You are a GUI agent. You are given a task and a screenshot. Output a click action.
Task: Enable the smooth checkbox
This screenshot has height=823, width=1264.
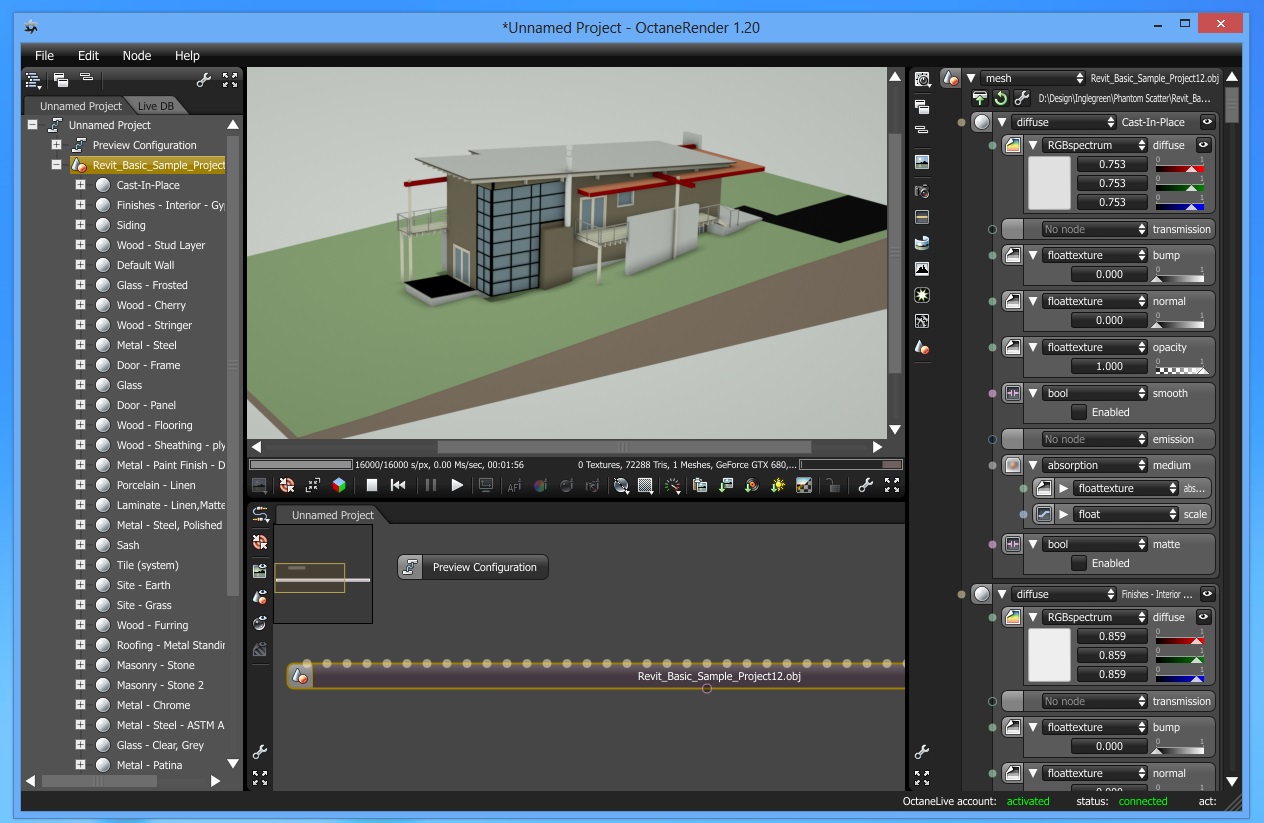pyautogui.click(x=1079, y=412)
